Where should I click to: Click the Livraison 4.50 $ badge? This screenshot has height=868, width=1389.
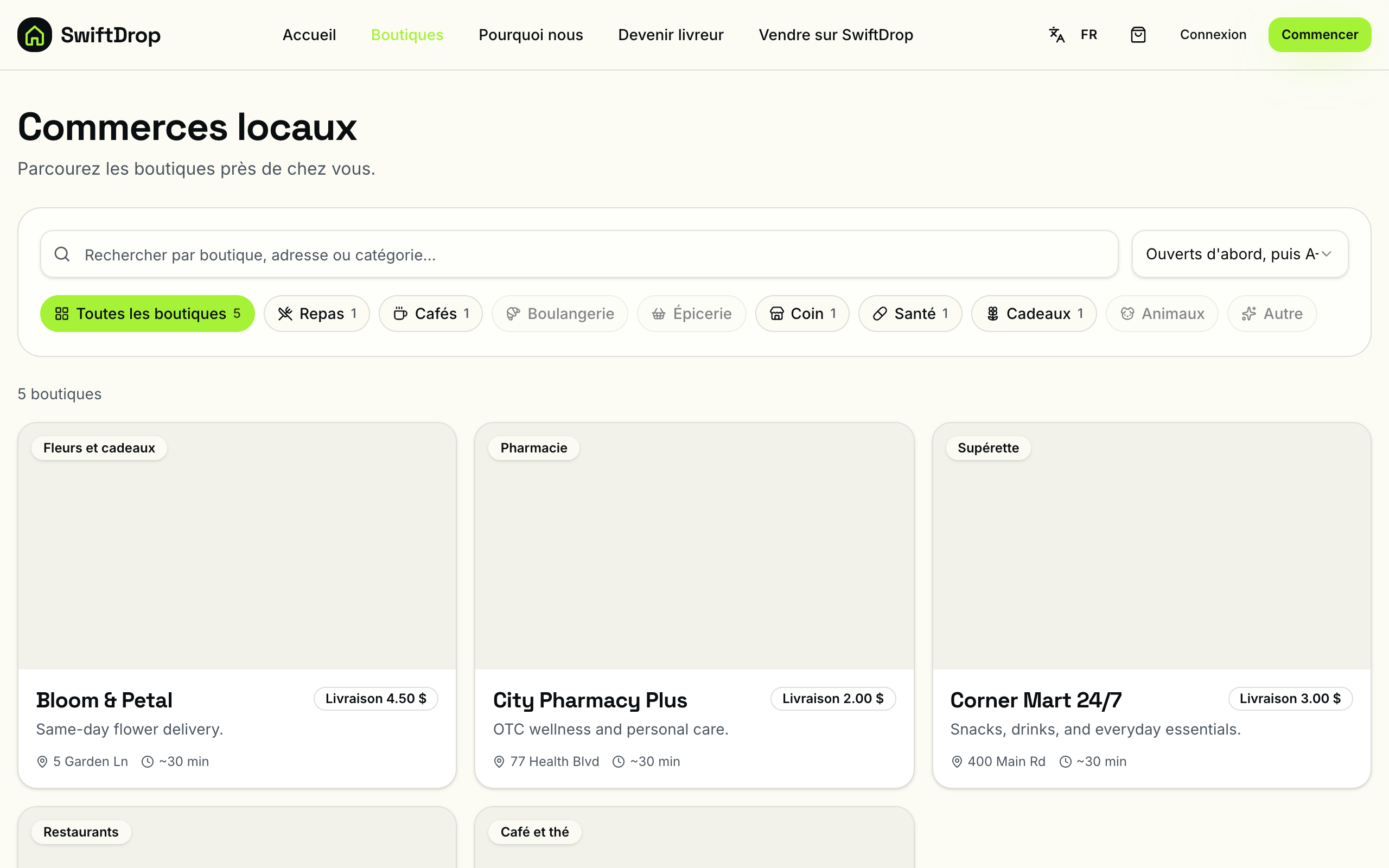tap(375, 699)
